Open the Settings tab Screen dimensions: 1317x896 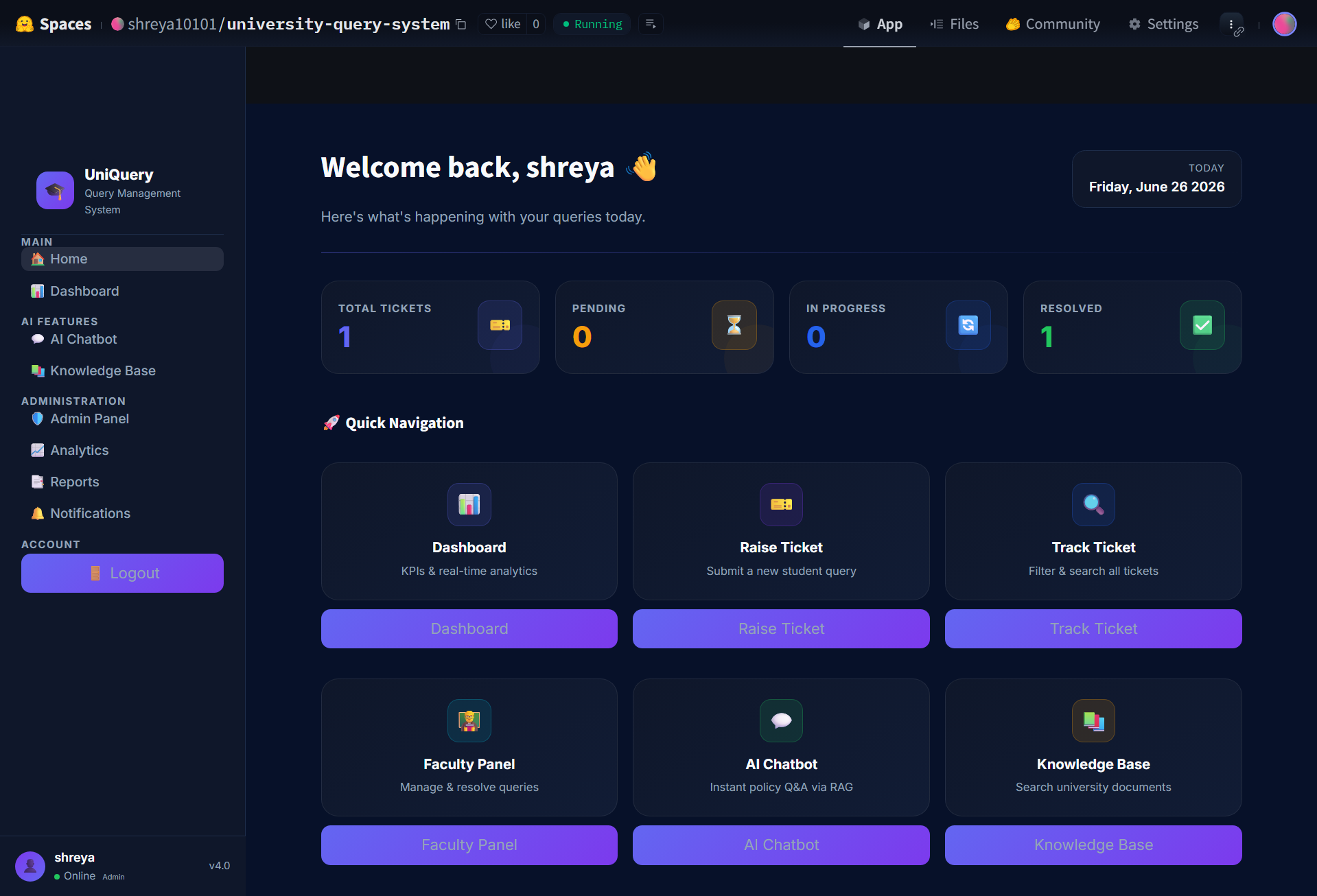click(x=1163, y=24)
